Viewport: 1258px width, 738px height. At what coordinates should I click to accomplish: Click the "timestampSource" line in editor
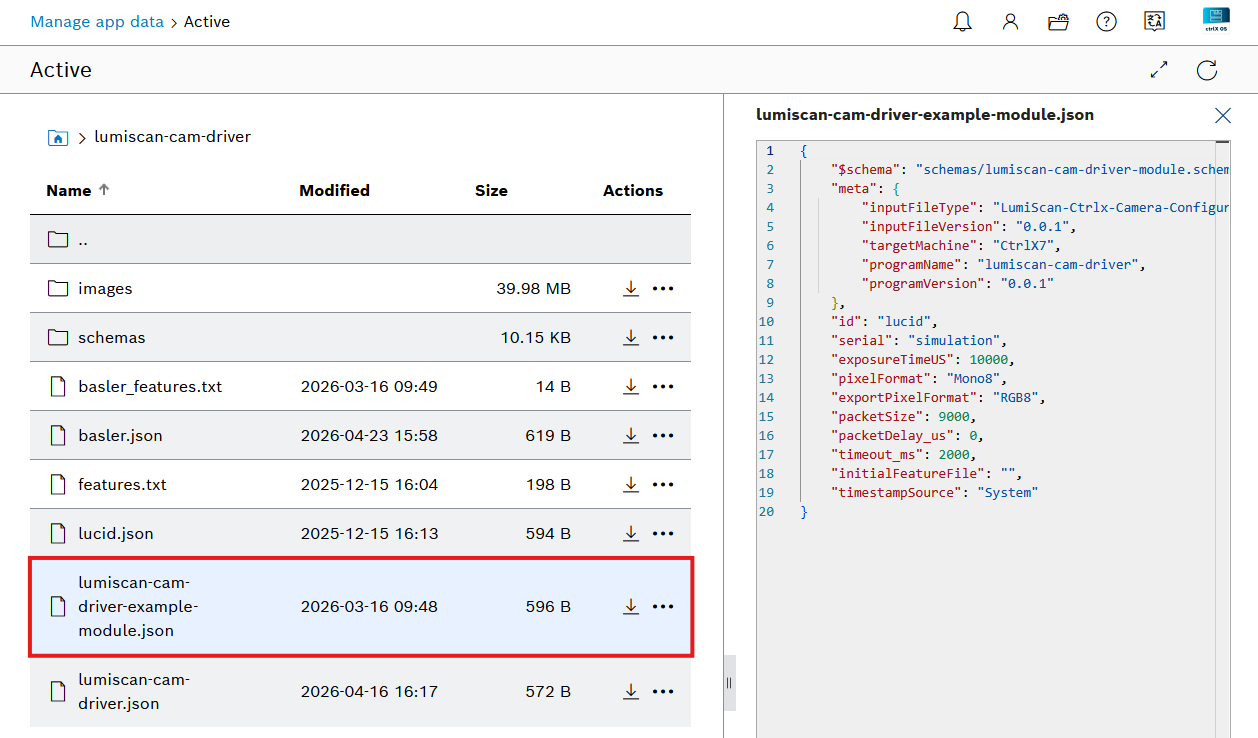(x=934, y=493)
